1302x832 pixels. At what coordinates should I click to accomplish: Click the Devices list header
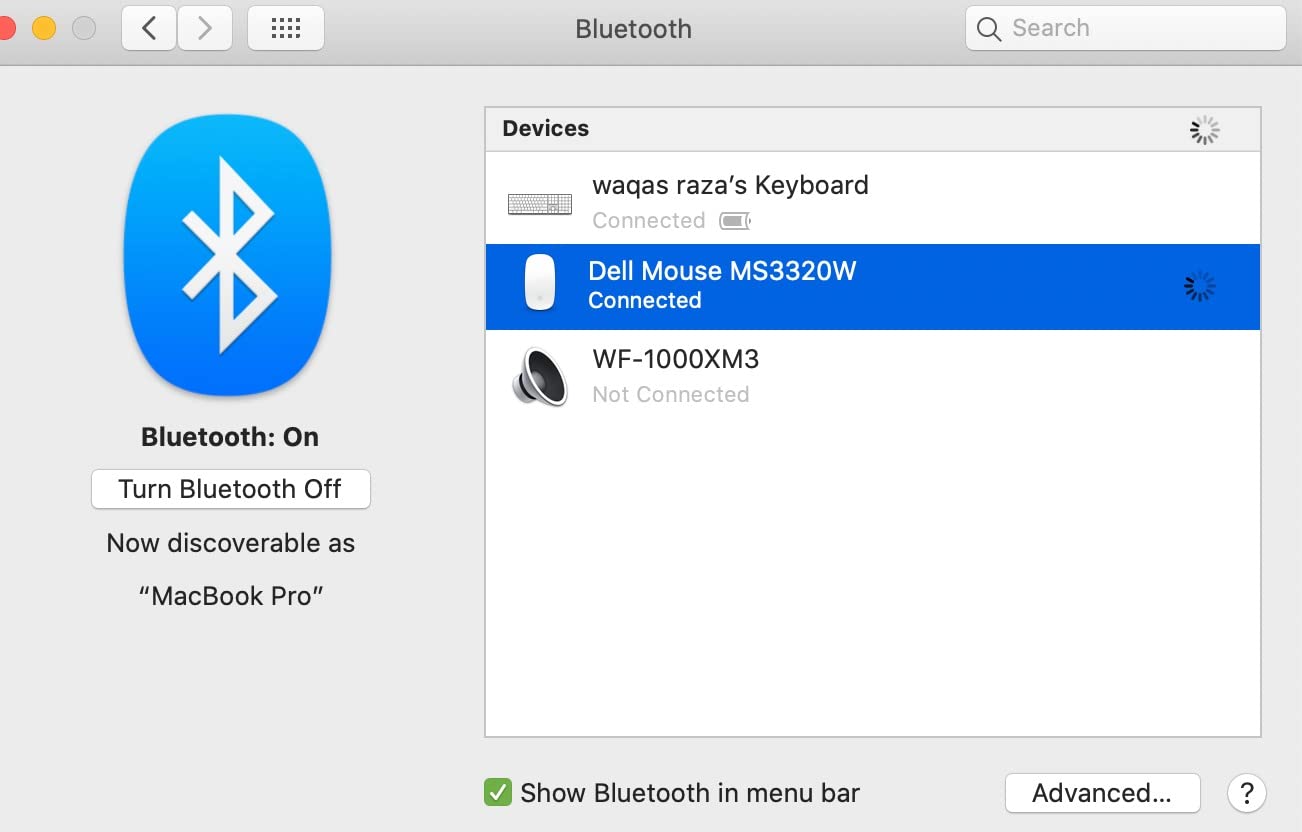[x=873, y=129]
